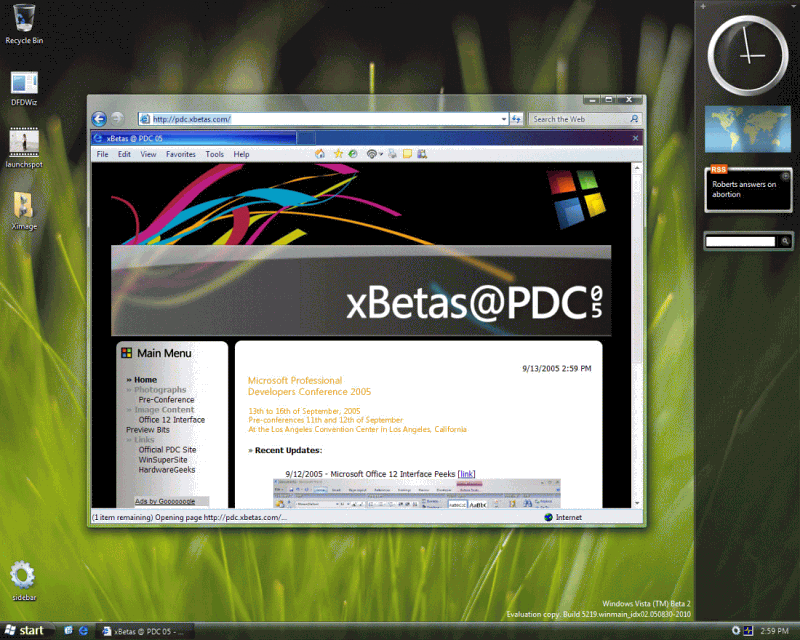Open the Edit menu
The width and height of the screenshot is (800, 640).
(x=124, y=154)
